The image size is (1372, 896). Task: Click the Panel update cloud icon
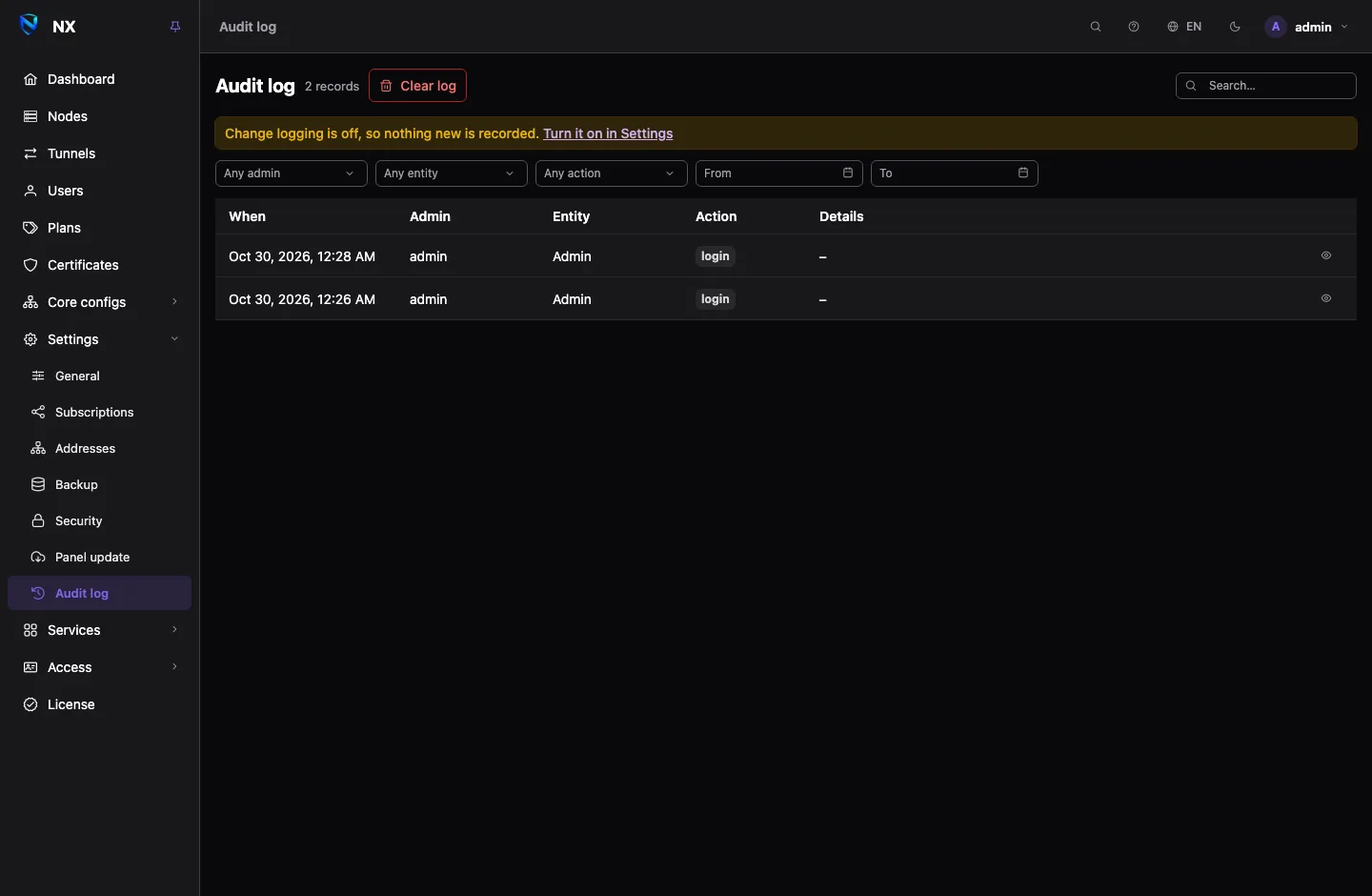38,557
